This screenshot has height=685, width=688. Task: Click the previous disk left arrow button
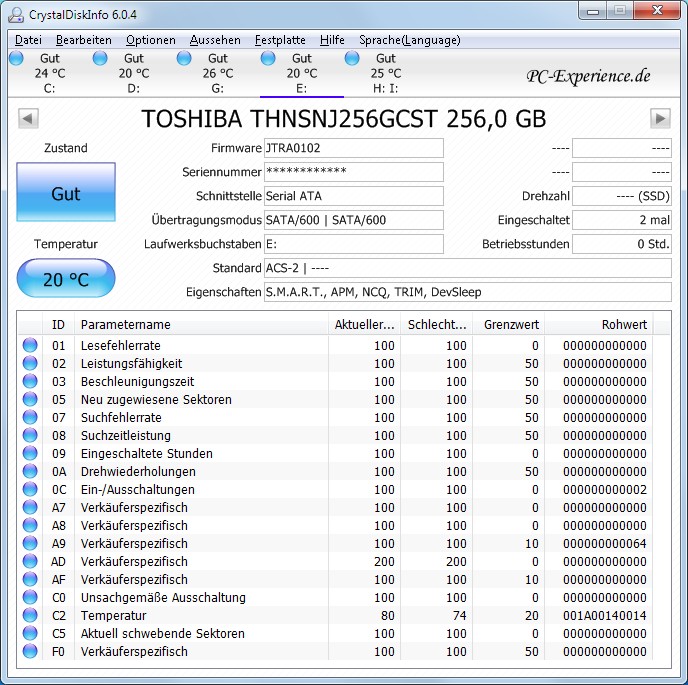point(29,118)
